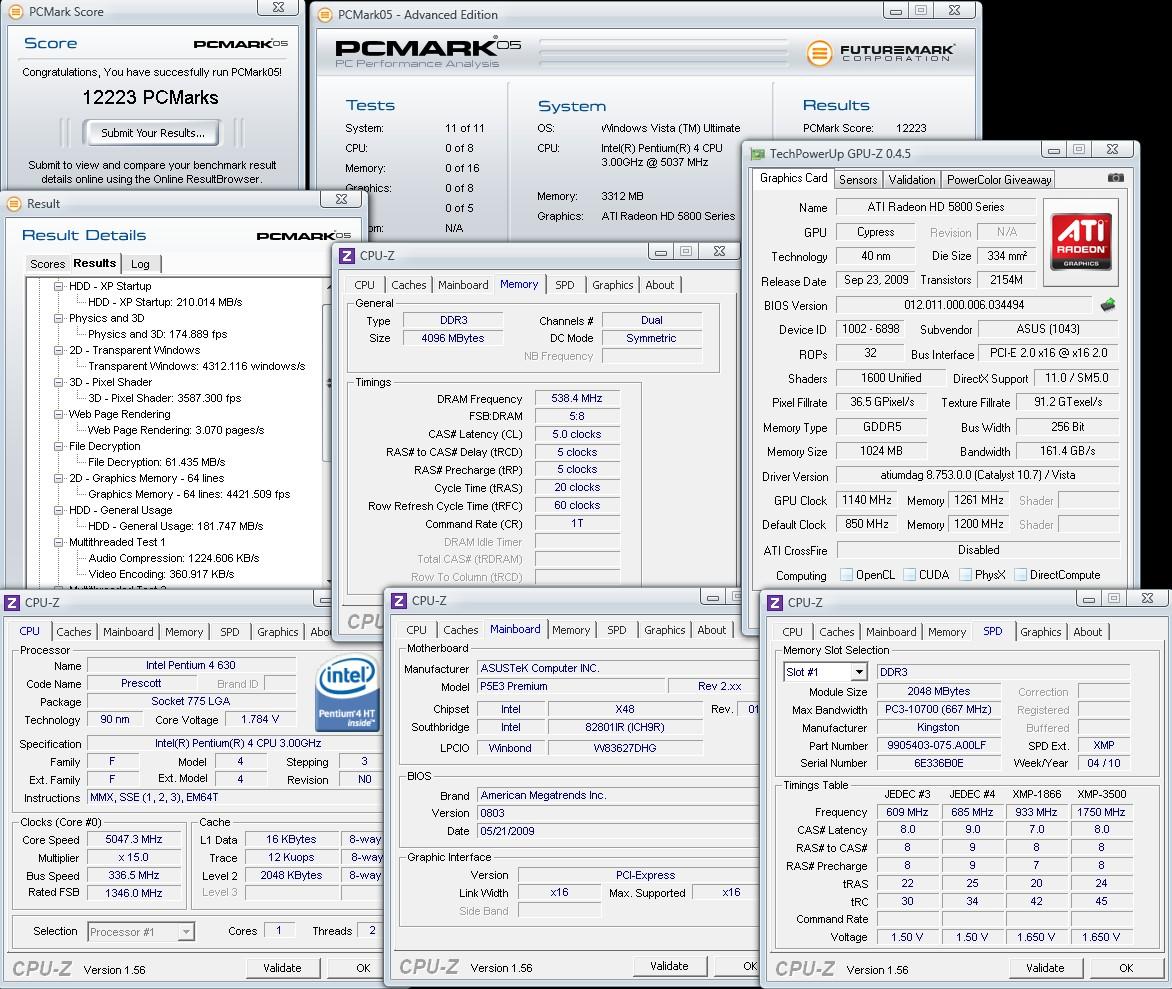Collapse the File Decryption tree node
The width and height of the screenshot is (1172, 989).
(x=58, y=446)
